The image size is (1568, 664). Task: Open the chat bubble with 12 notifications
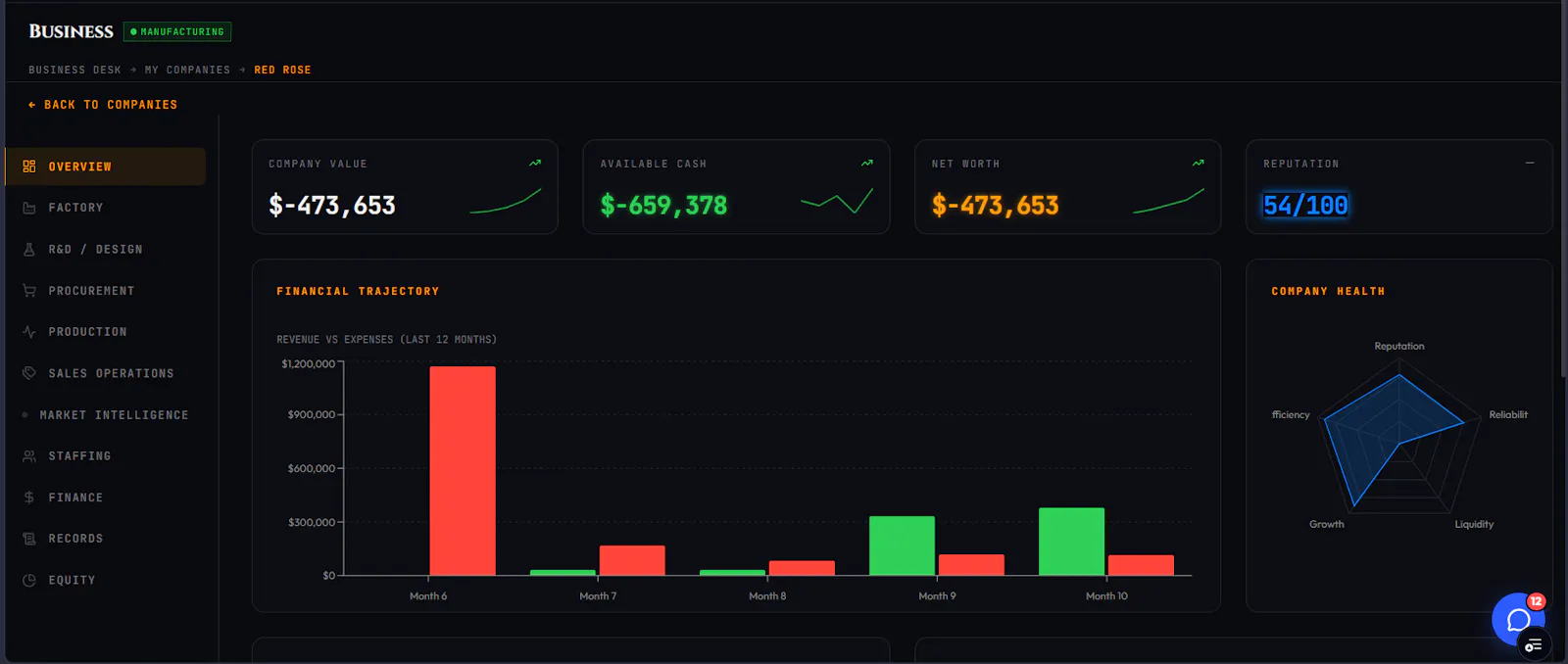(1518, 619)
